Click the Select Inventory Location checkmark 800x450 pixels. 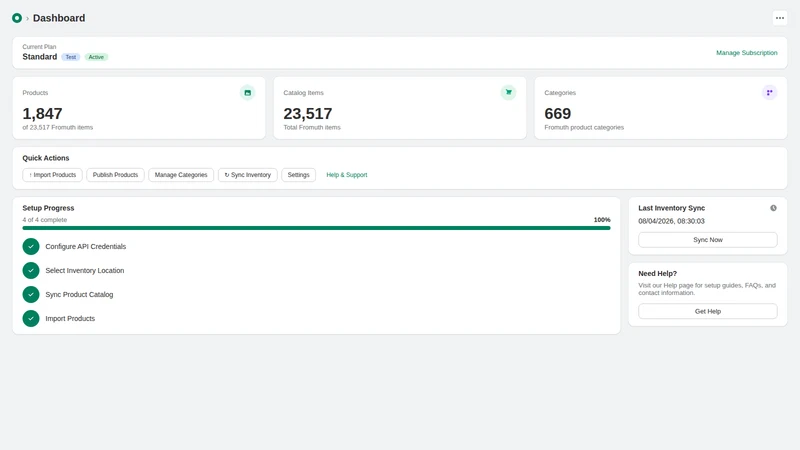tap(31, 270)
